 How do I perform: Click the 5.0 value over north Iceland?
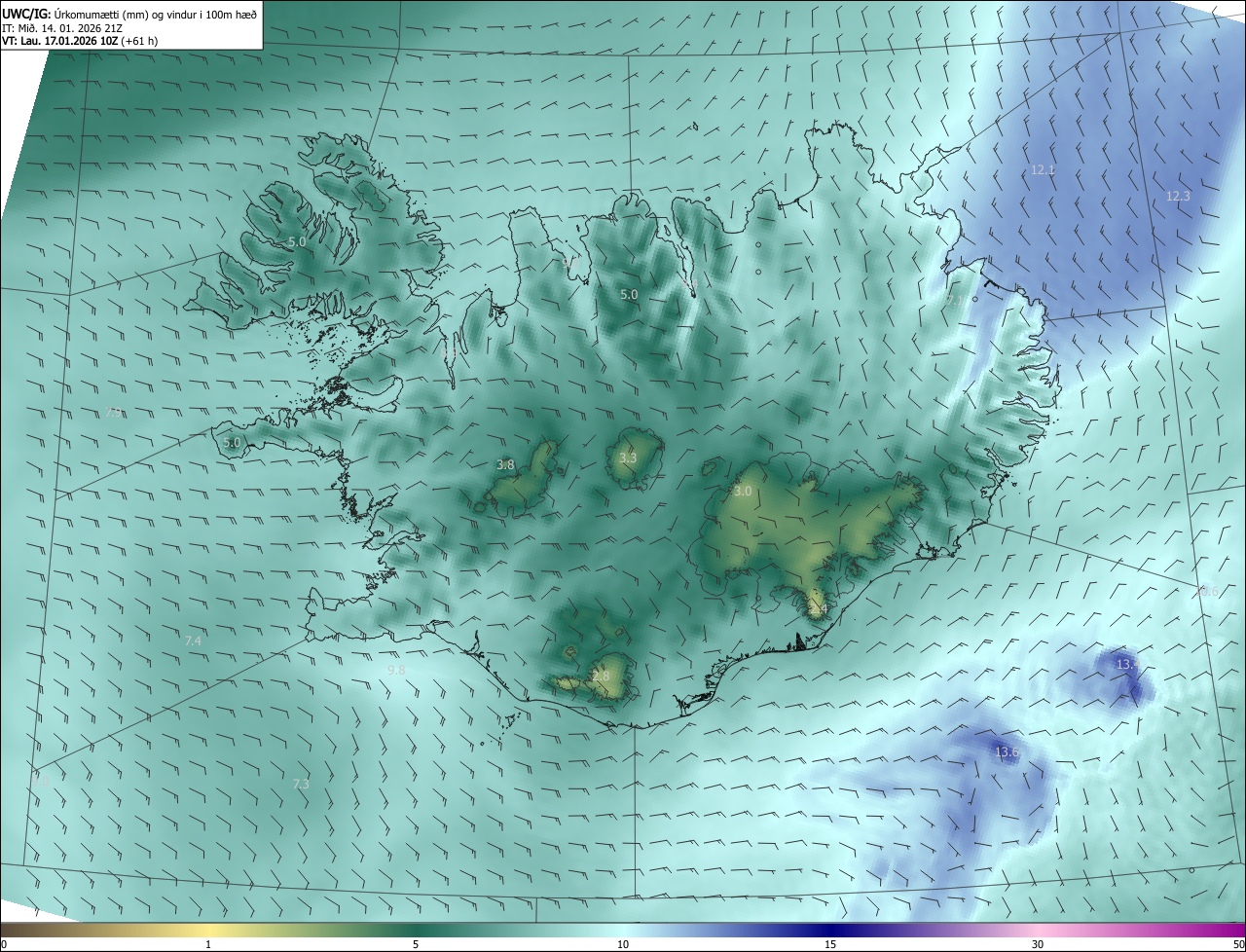[x=629, y=294]
